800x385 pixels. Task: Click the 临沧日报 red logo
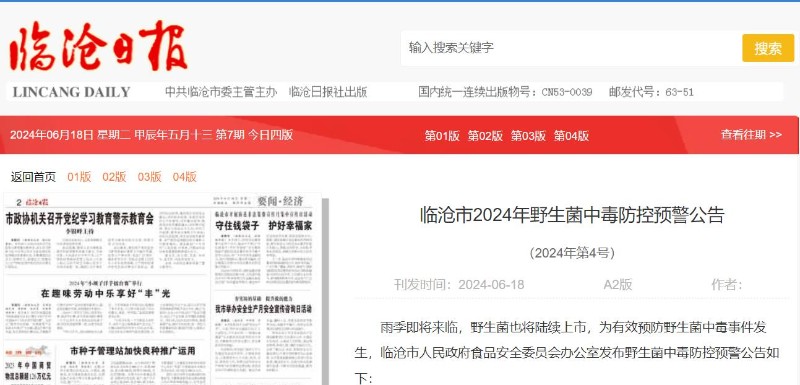coord(98,46)
